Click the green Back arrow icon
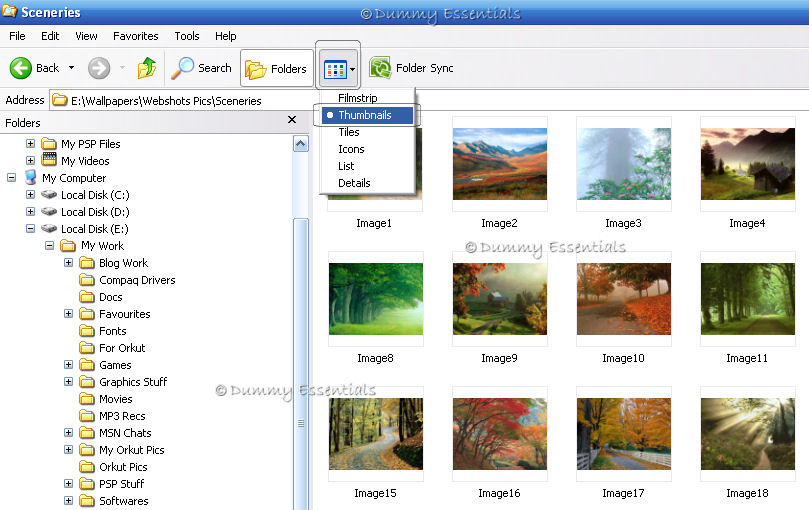This screenshot has width=809, height=510. click(21, 68)
